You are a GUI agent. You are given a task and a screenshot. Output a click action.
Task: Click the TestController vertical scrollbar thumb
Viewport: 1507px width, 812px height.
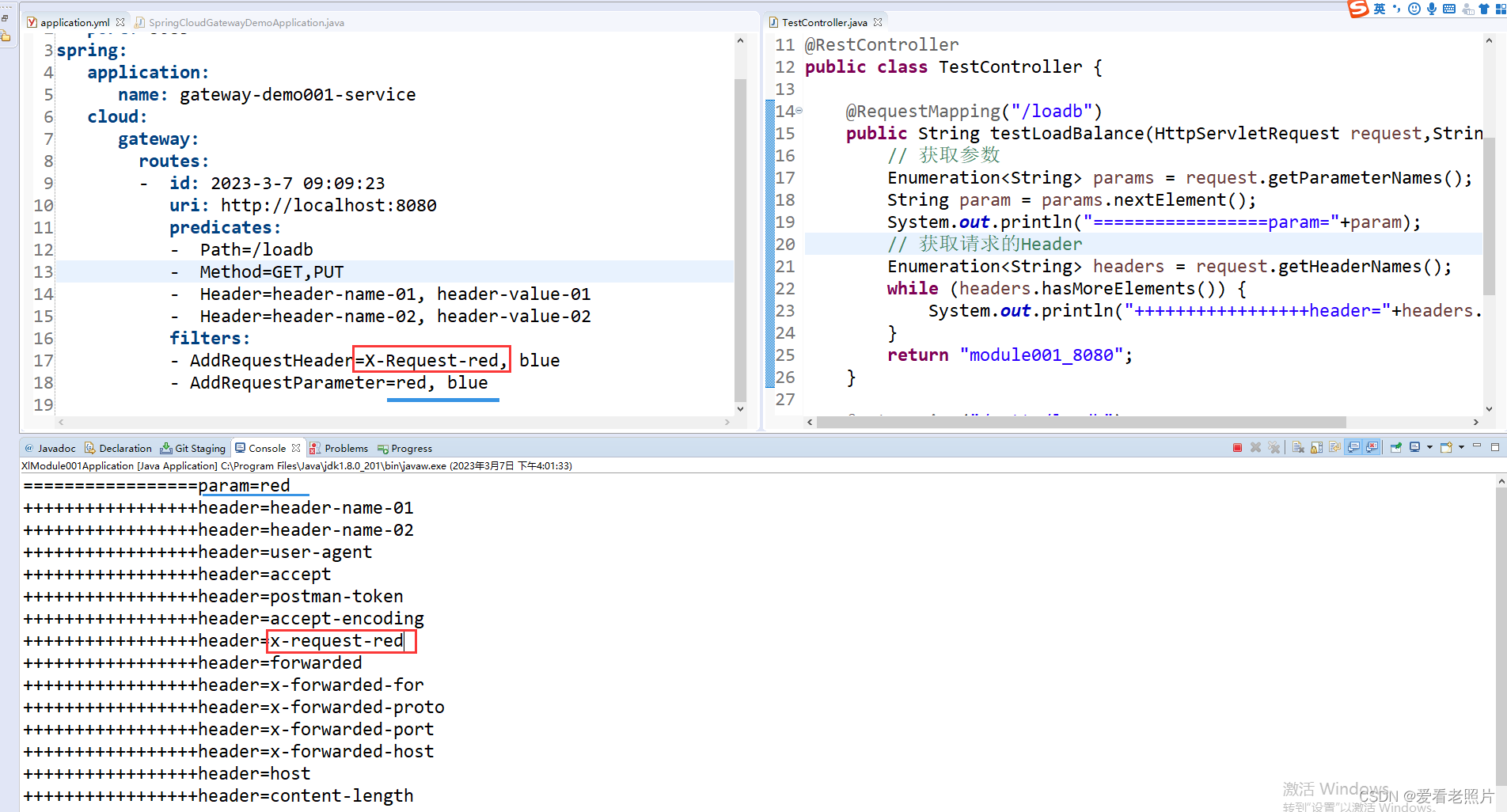coord(1489,216)
